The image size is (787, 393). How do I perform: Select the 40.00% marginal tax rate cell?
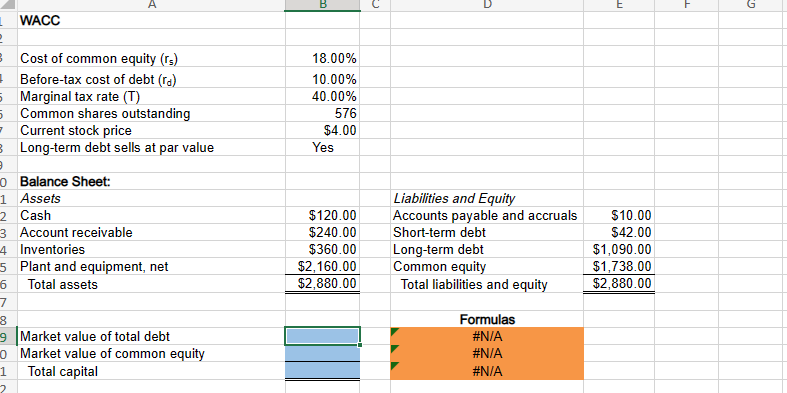point(323,96)
